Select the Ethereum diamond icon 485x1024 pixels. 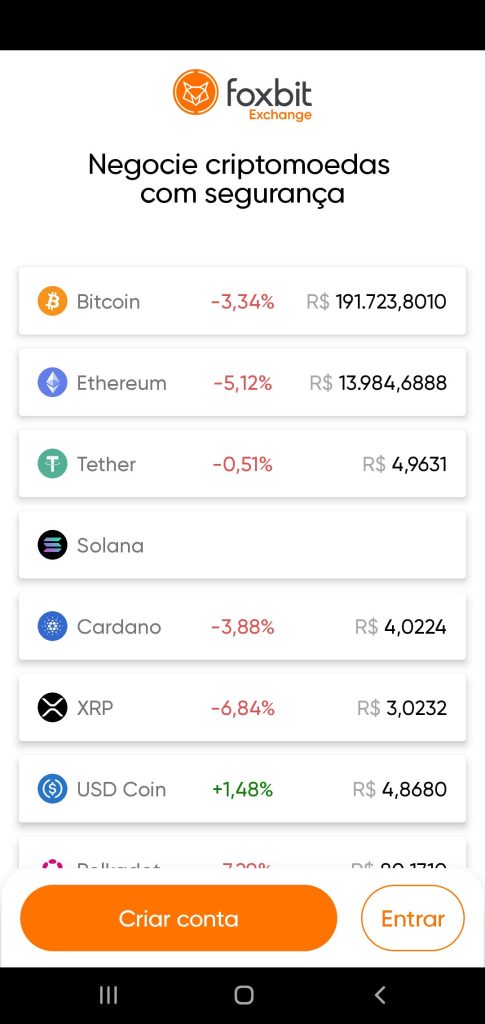52,383
